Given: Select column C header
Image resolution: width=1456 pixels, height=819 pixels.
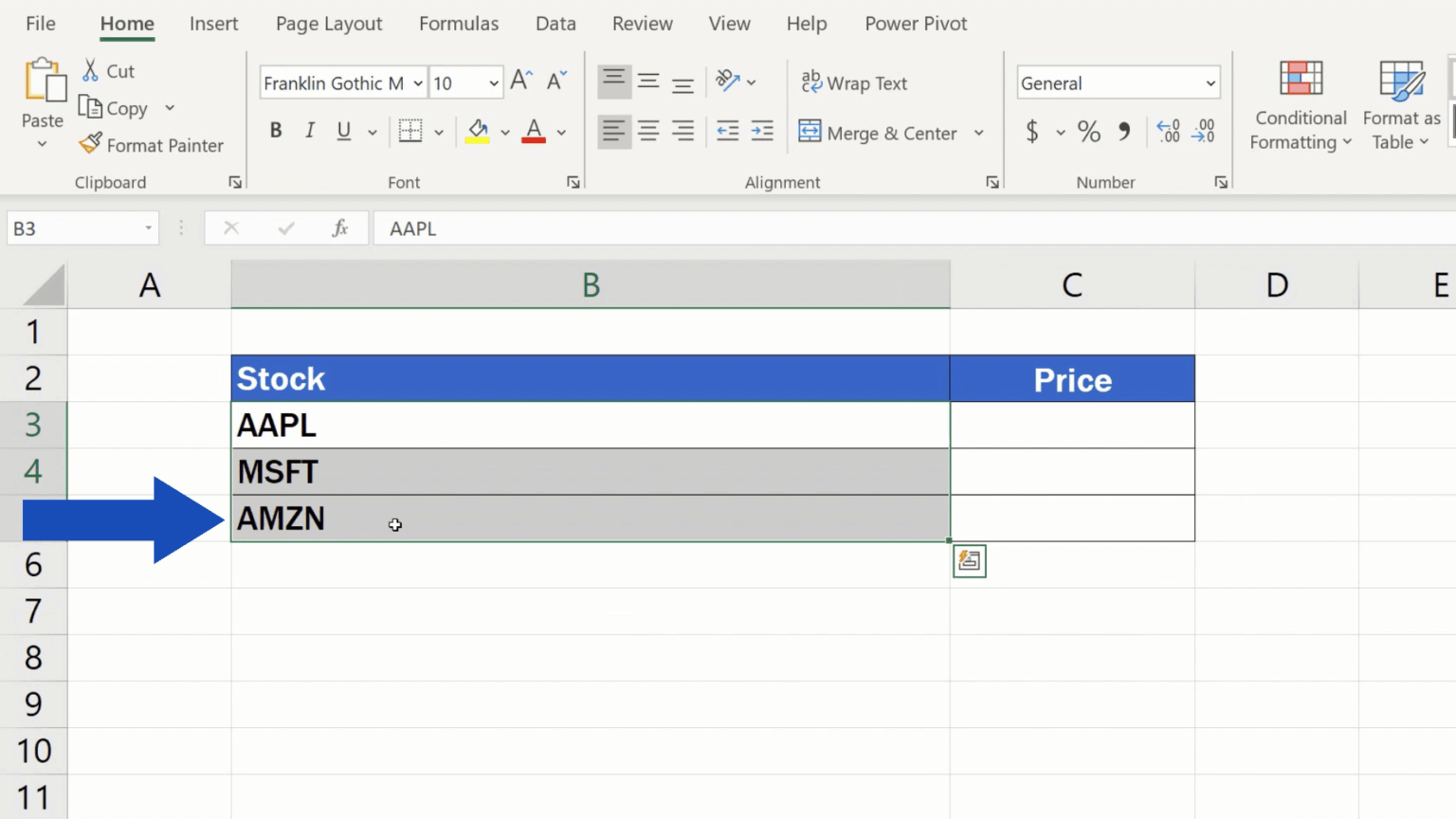Looking at the screenshot, I should click(x=1072, y=284).
